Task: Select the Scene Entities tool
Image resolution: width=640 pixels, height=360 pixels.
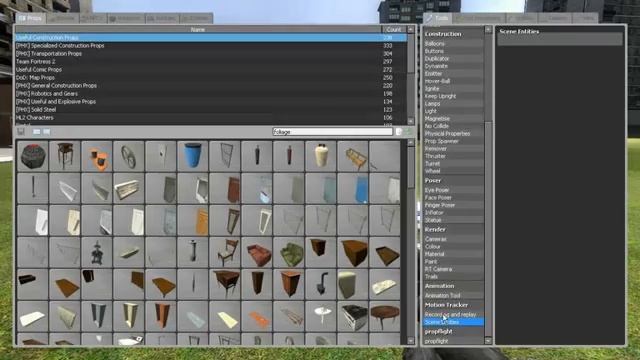Action: click(x=453, y=322)
